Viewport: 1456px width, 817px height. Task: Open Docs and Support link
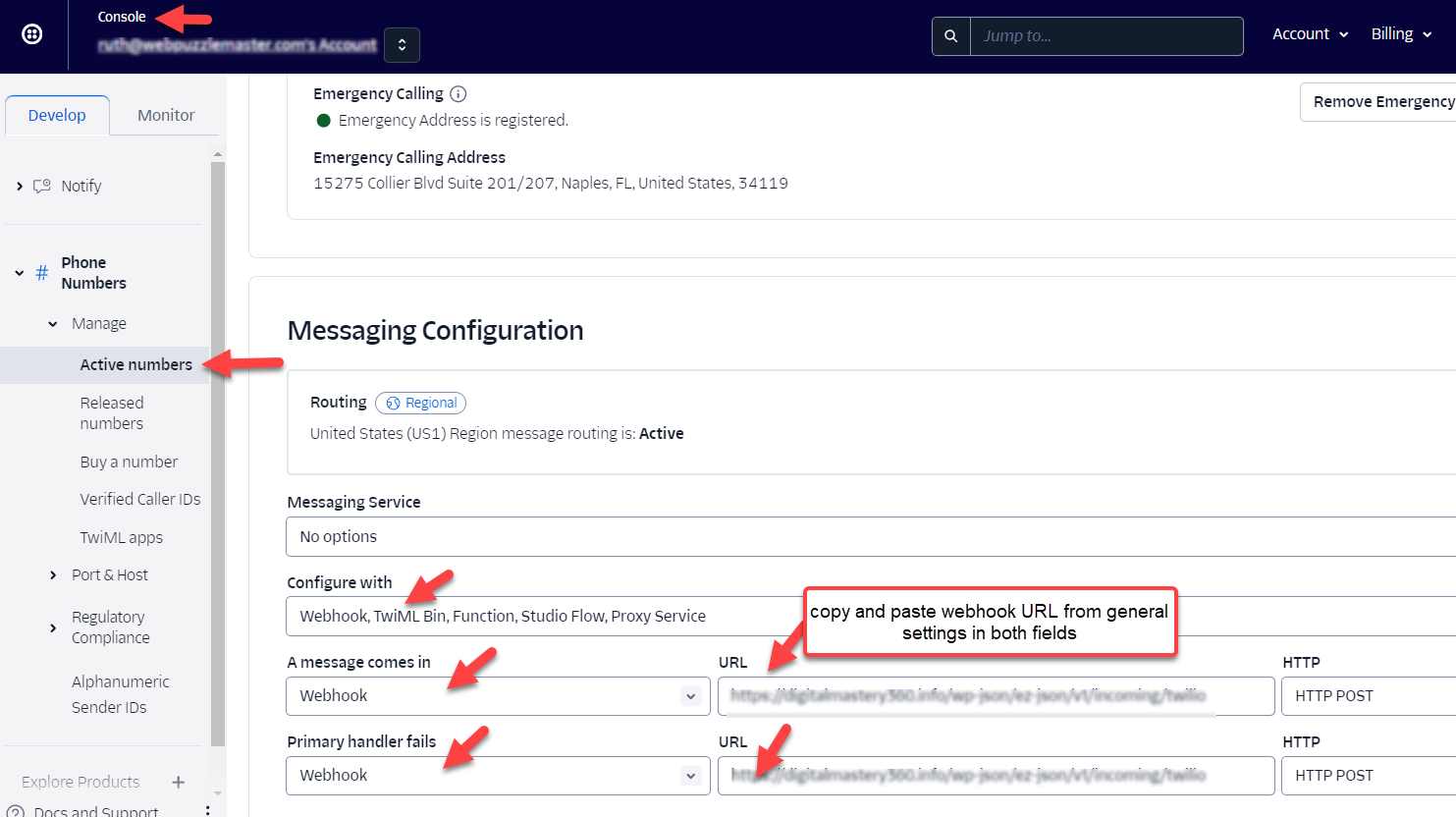[x=95, y=811]
